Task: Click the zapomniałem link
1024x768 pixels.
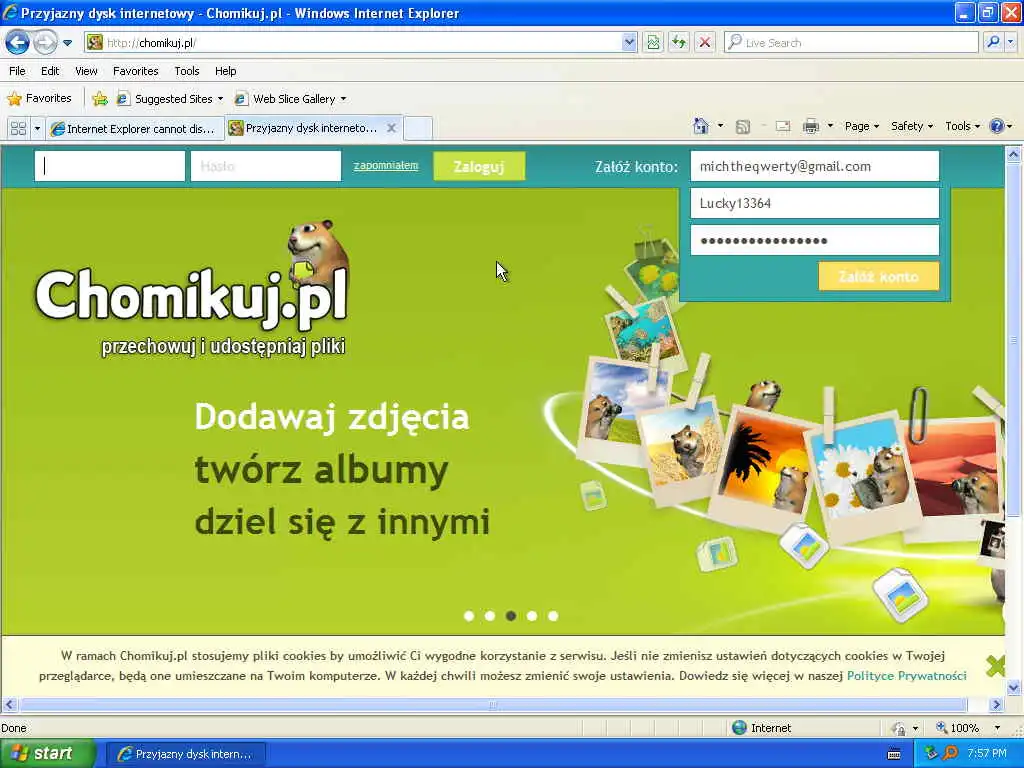Action: point(386,165)
